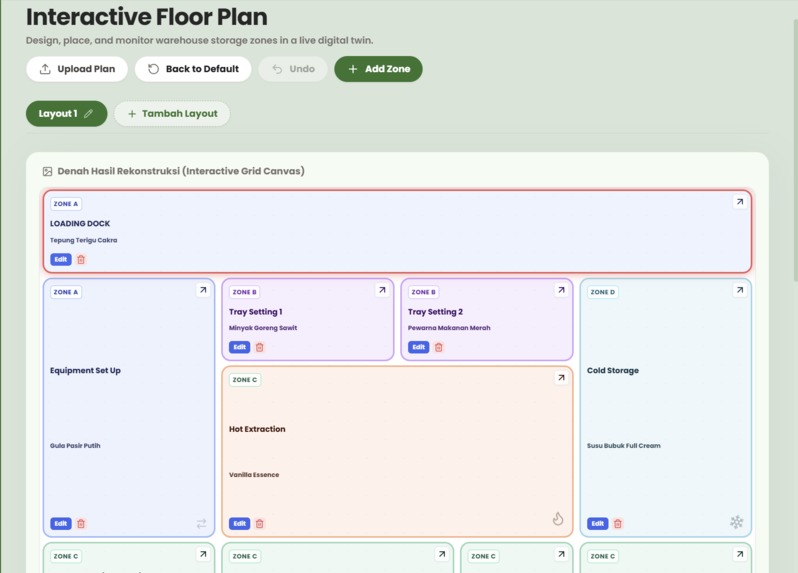The height and width of the screenshot is (573, 798).
Task: Open the Equipment Set Up zone arrow icon
Action: 203,290
